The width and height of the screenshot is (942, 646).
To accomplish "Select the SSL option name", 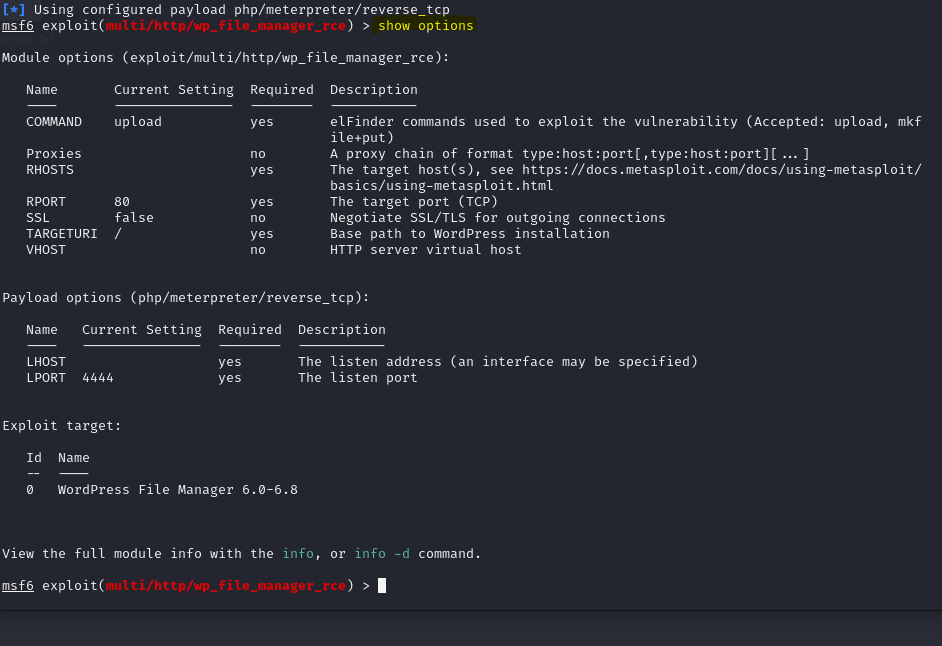I will (x=38, y=218).
